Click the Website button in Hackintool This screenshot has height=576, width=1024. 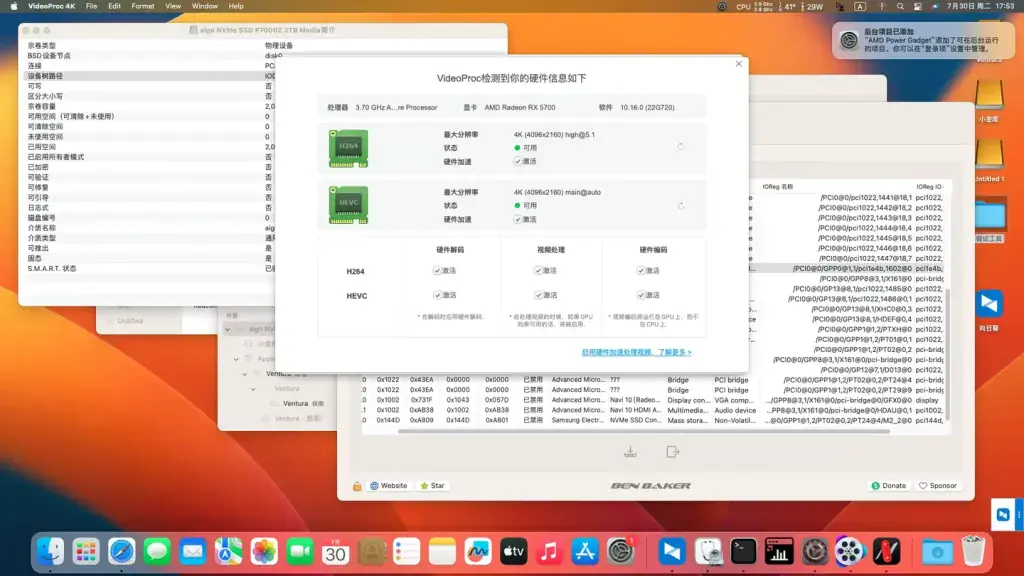coord(389,486)
